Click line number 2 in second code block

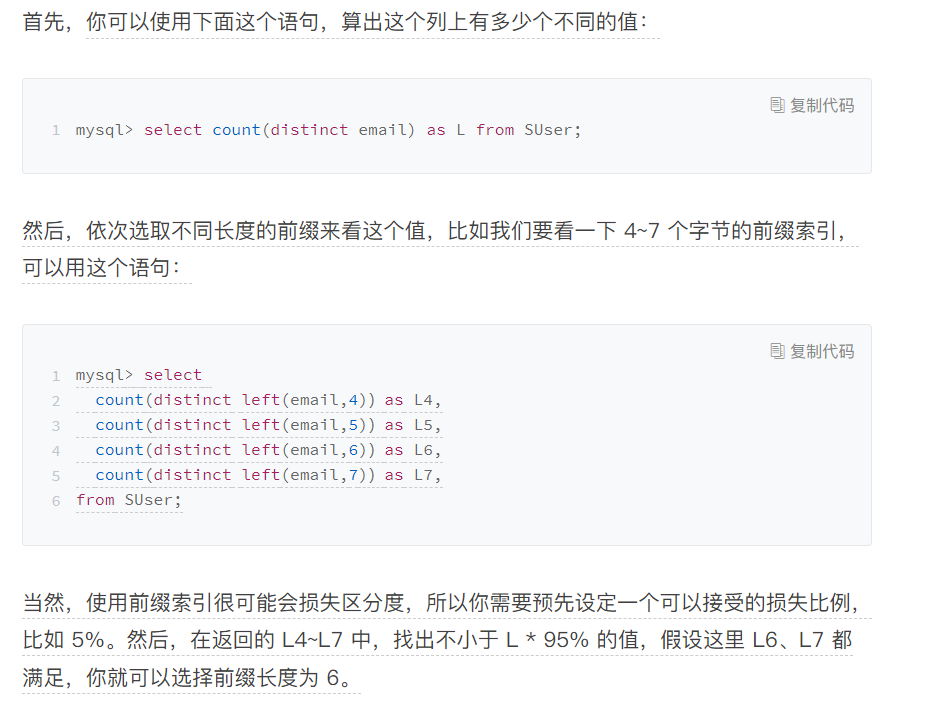56,401
